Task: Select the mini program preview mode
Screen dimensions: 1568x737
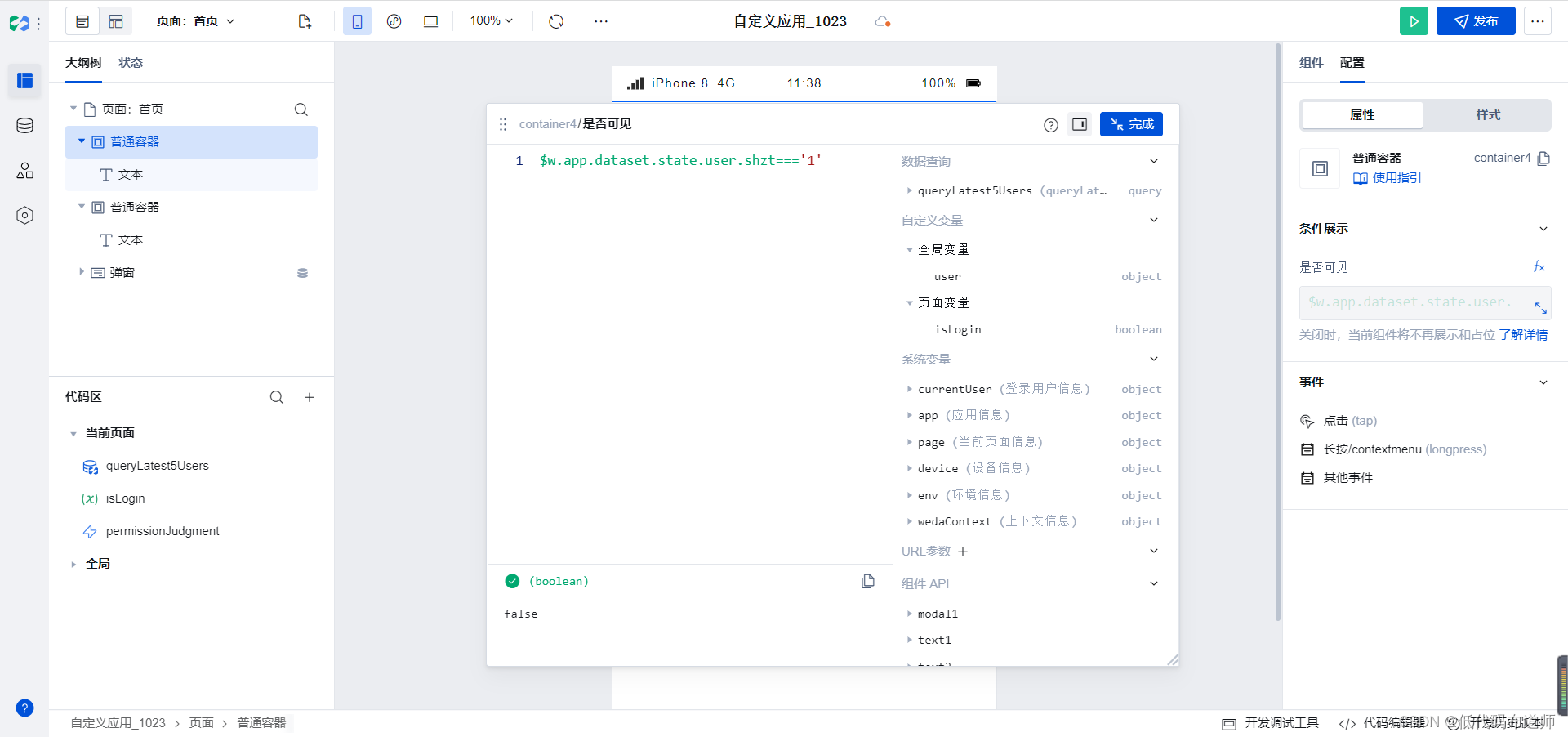Action: pyautogui.click(x=394, y=21)
